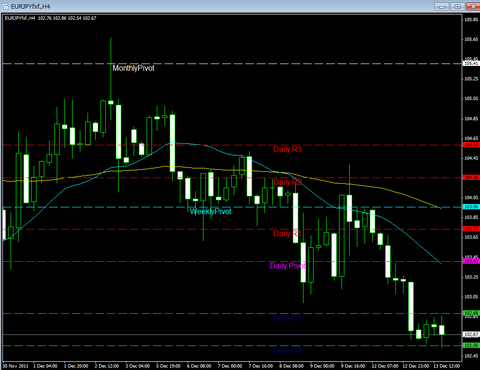This screenshot has width=480, height=370.
Task: Click the 103.05 price scale value
Action: tap(471, 297)
